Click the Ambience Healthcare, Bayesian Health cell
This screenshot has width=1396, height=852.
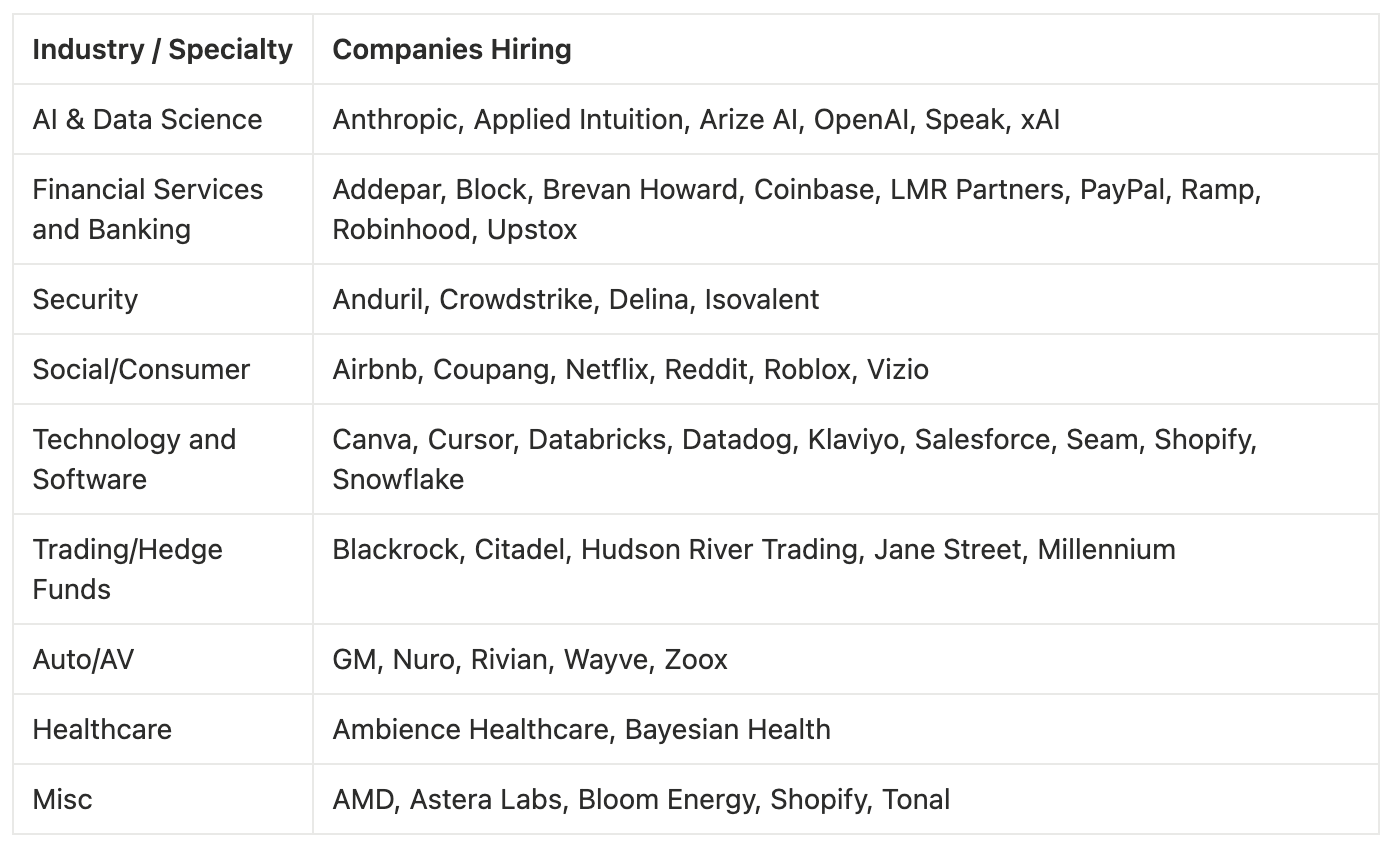pyautogui.click(x=581, y=730)
